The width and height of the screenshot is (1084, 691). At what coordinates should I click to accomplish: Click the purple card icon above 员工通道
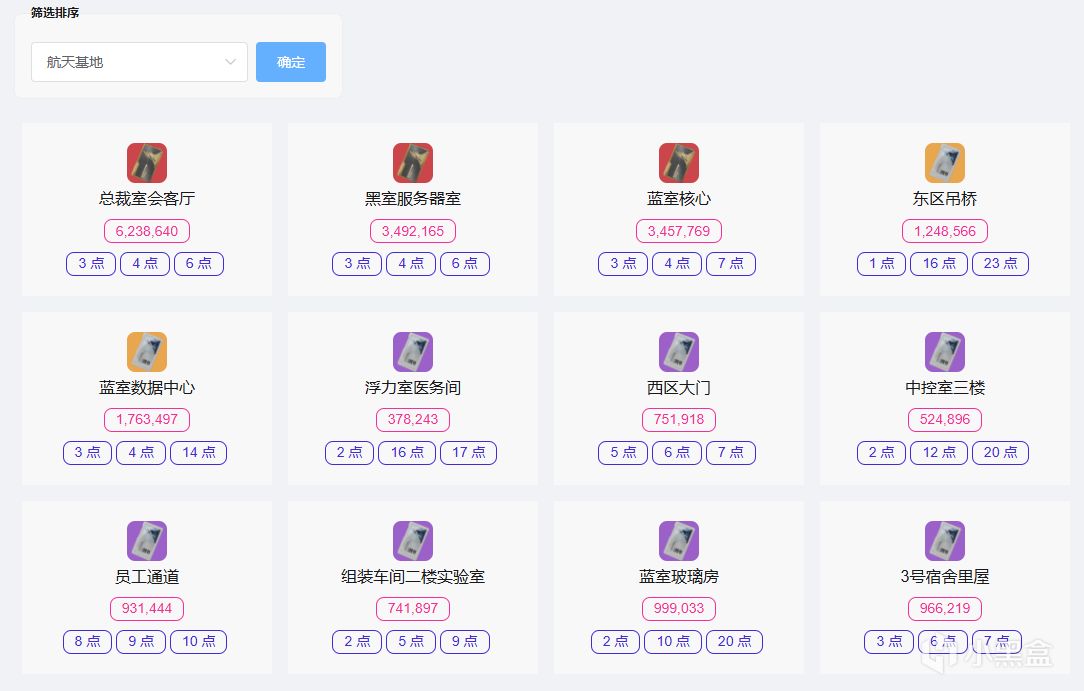click(147, 541)
